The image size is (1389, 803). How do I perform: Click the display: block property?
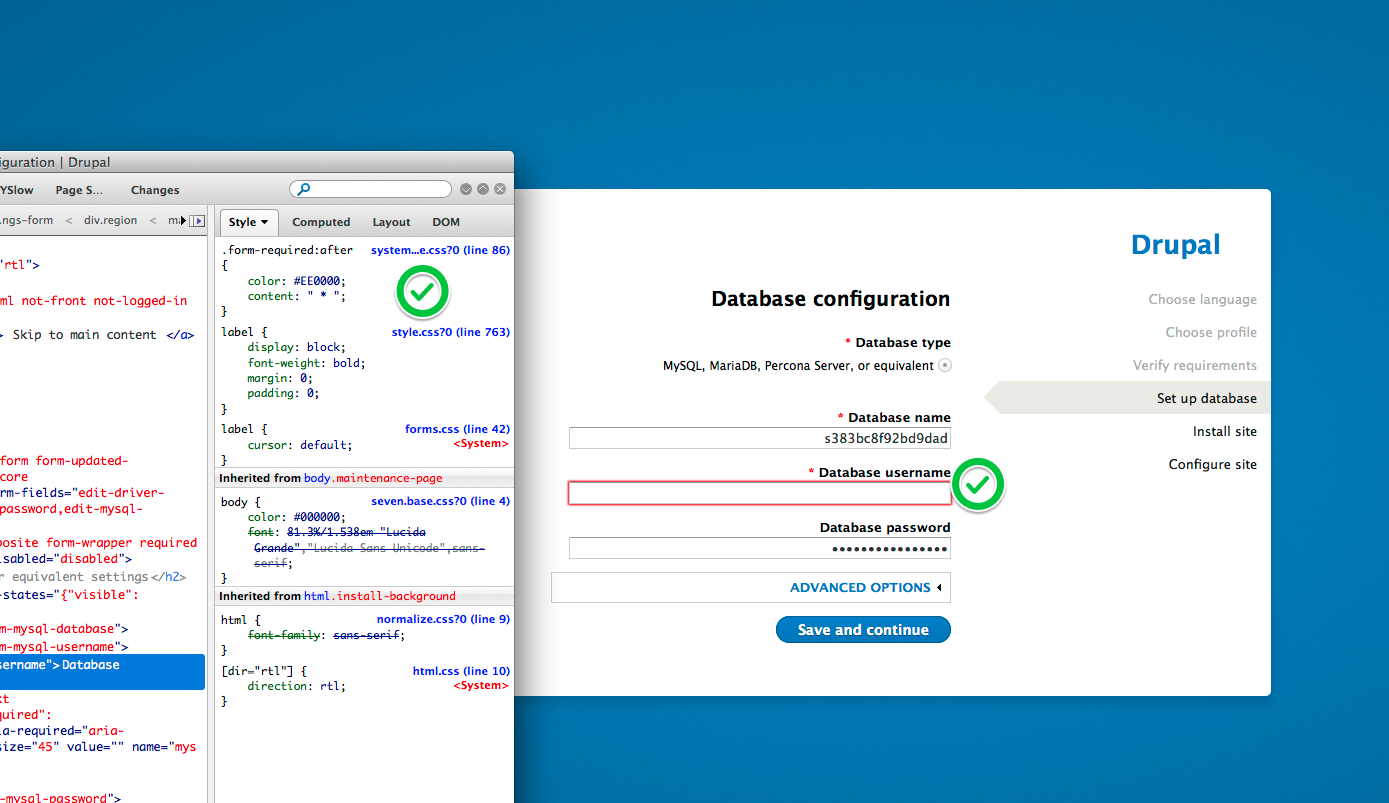tap(296, 347)
